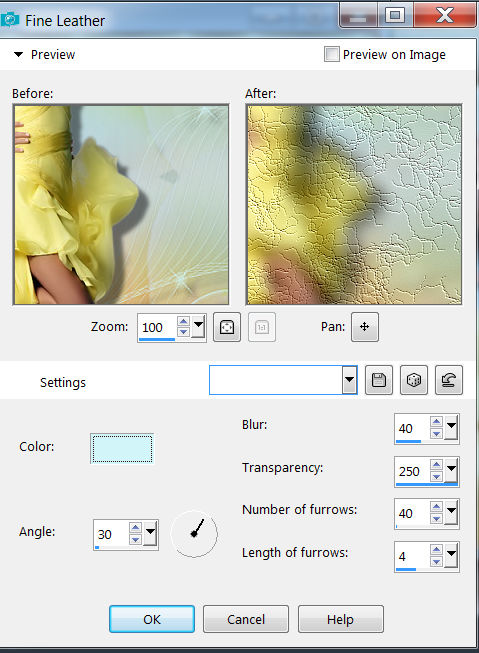Increase the Zoom value with up arrow
The width and height of the screenshot is (479, 653).
[183, 321]
